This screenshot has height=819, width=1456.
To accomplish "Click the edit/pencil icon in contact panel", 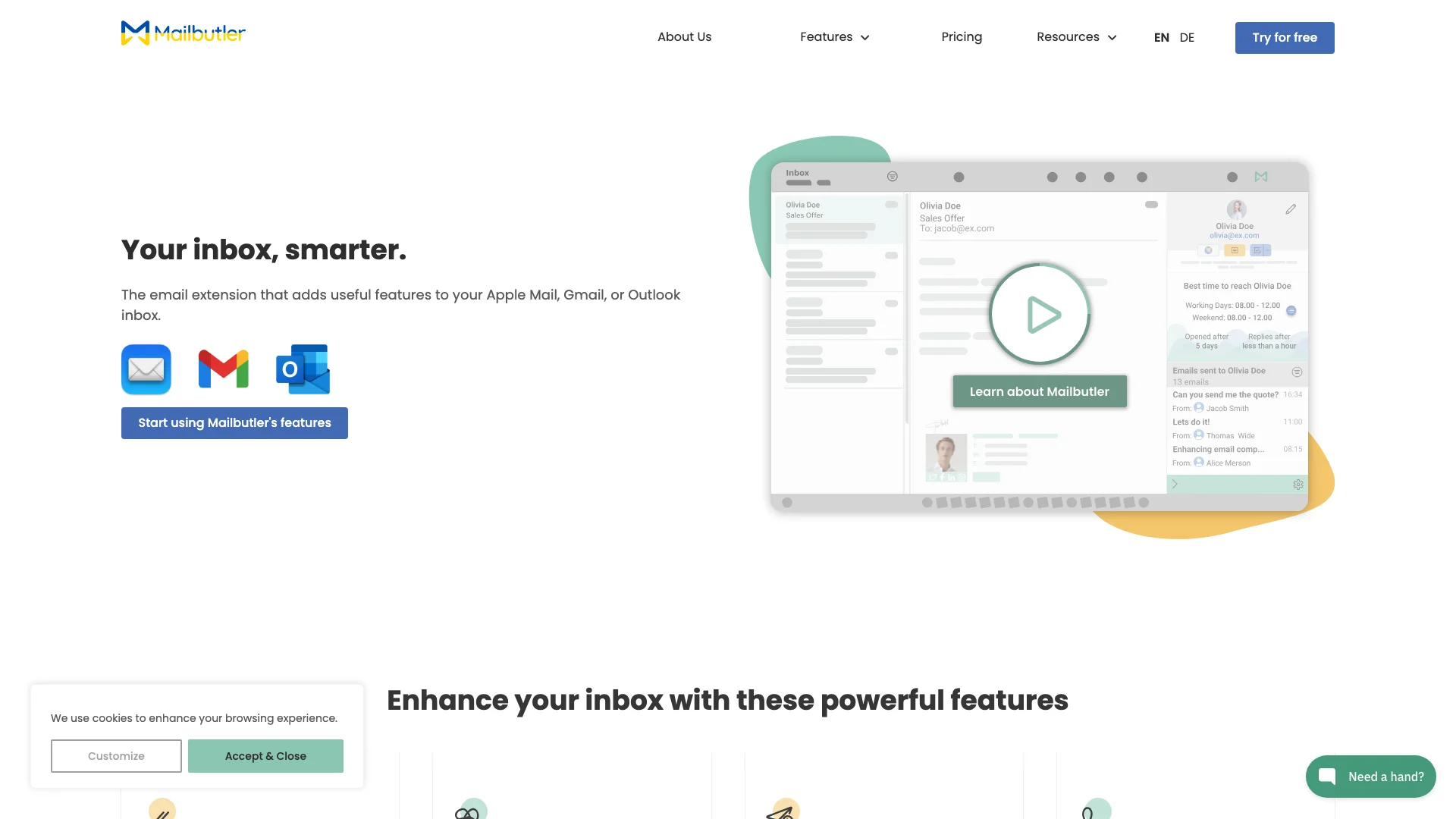I will click(1291, 208).
